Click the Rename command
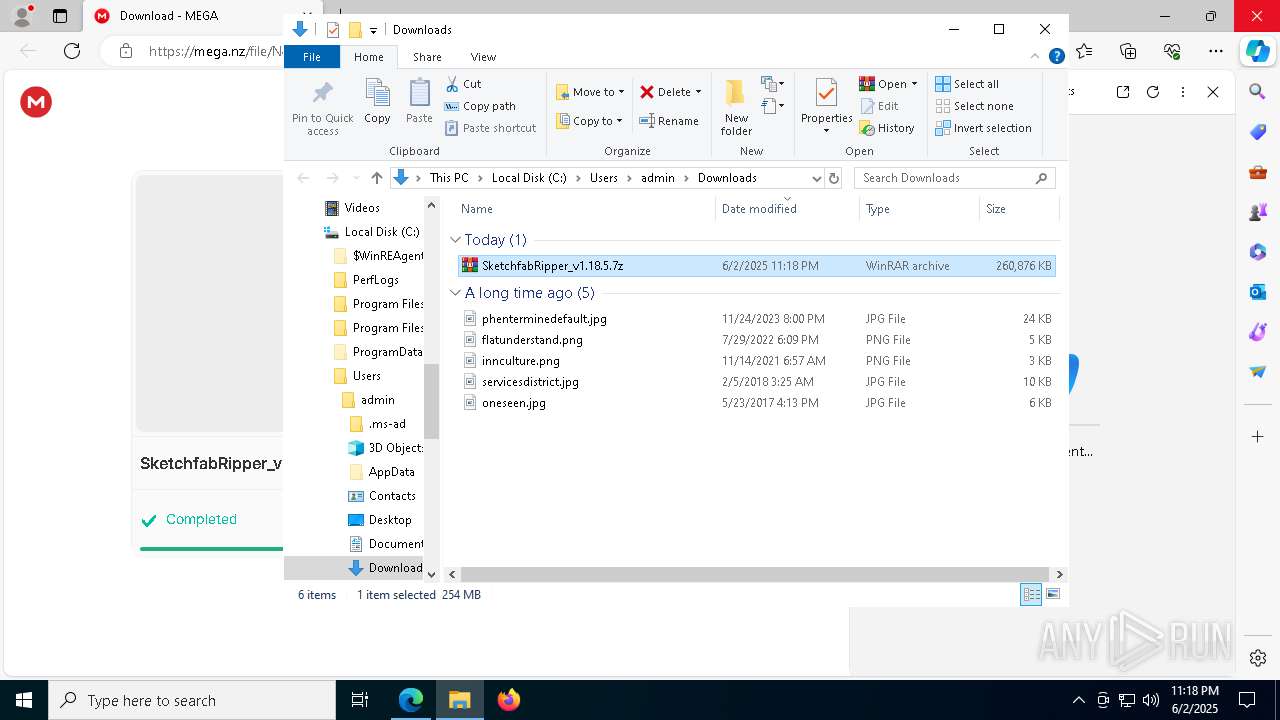 click(669, 121)
